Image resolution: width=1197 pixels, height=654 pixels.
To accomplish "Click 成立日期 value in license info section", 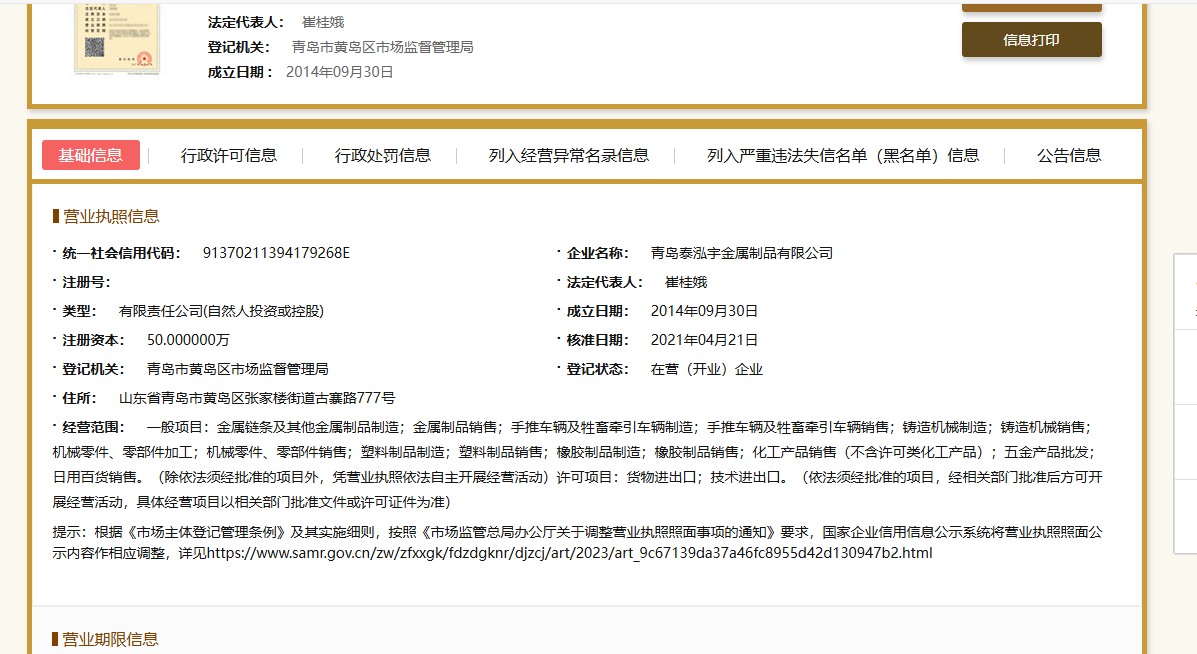I will [x=704, y=311].
